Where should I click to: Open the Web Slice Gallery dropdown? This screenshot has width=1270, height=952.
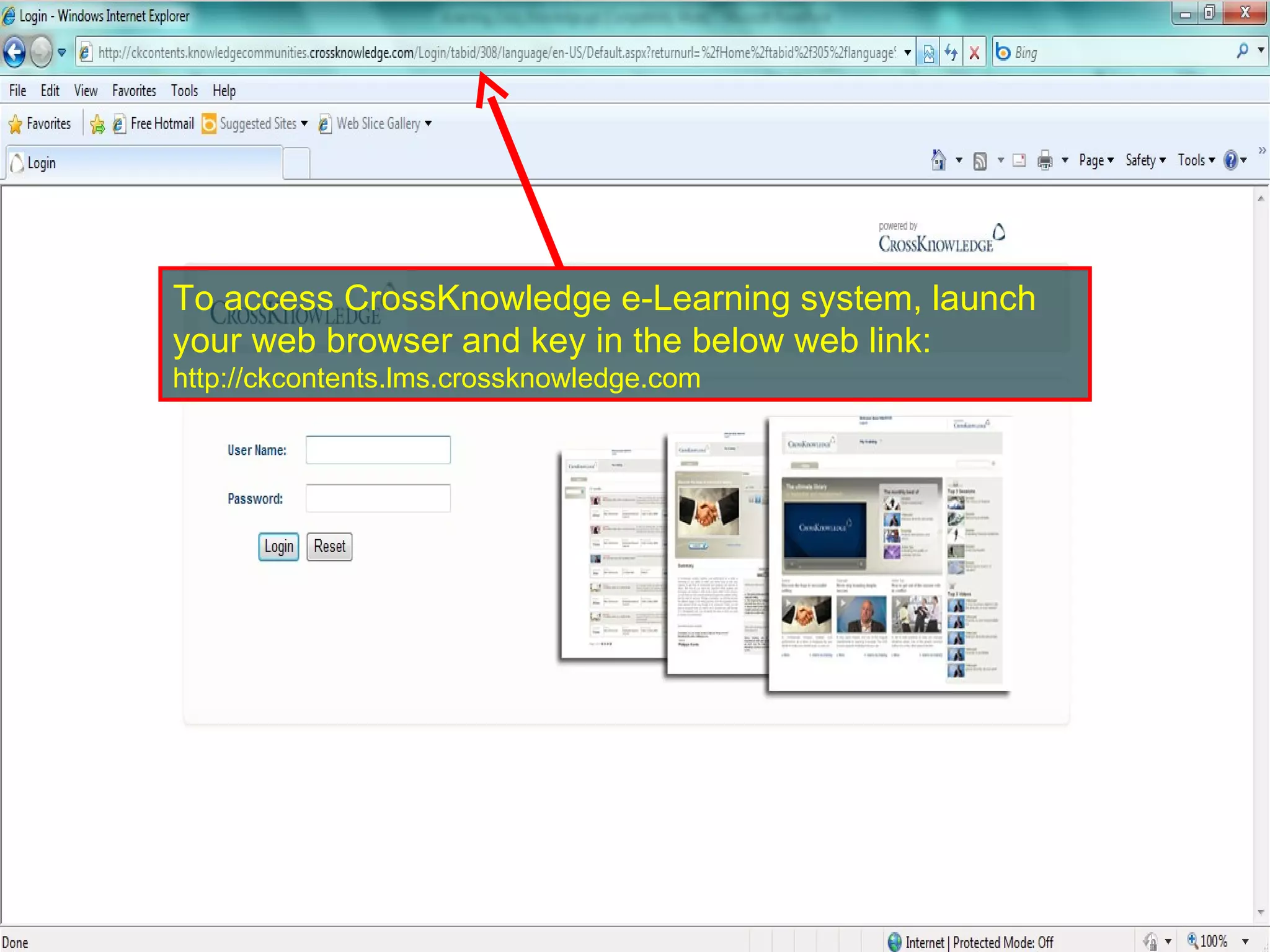(x=375, y=124)
